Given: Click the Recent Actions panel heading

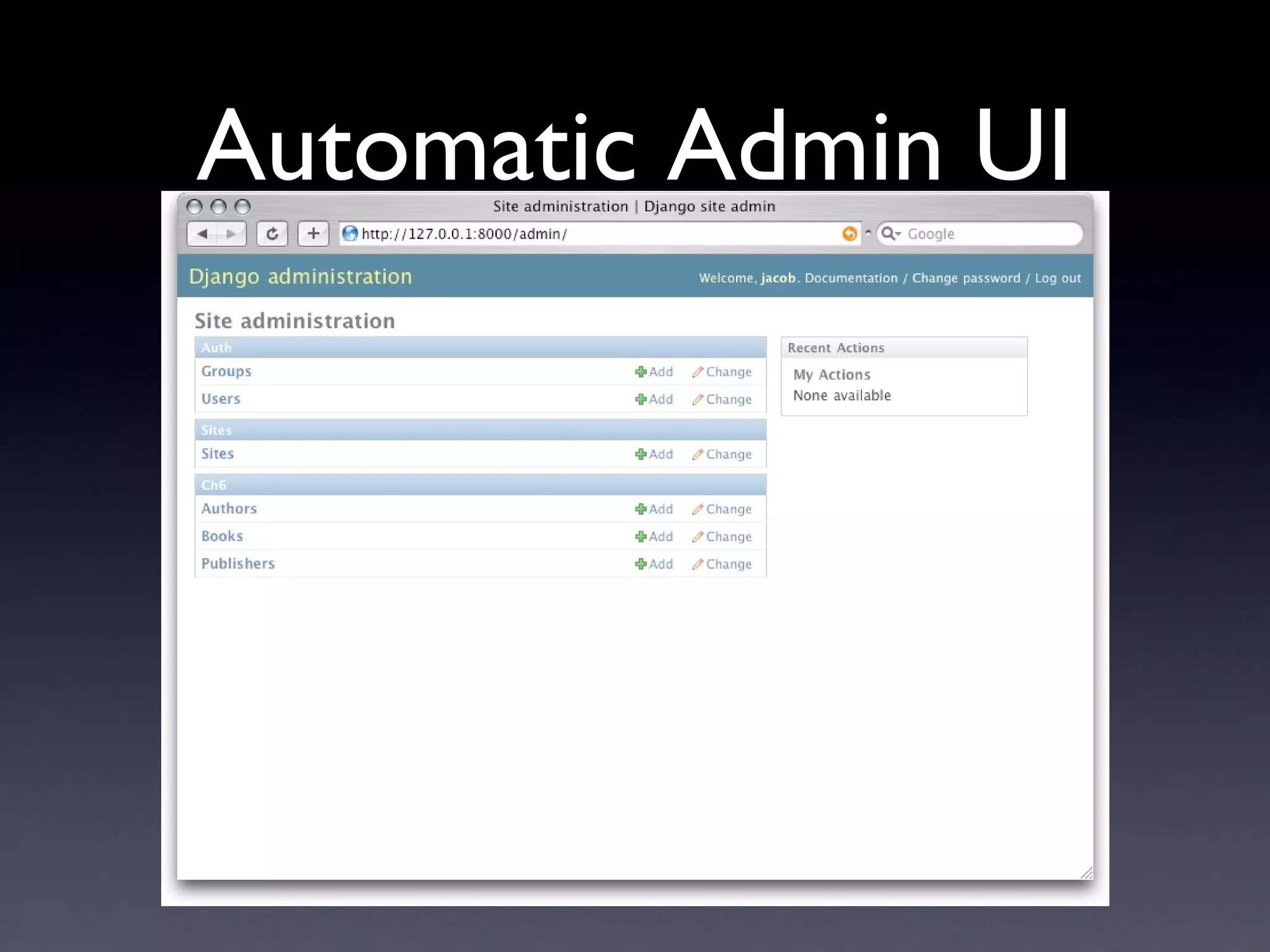Looking at the screenshot, I should point(836,348).
